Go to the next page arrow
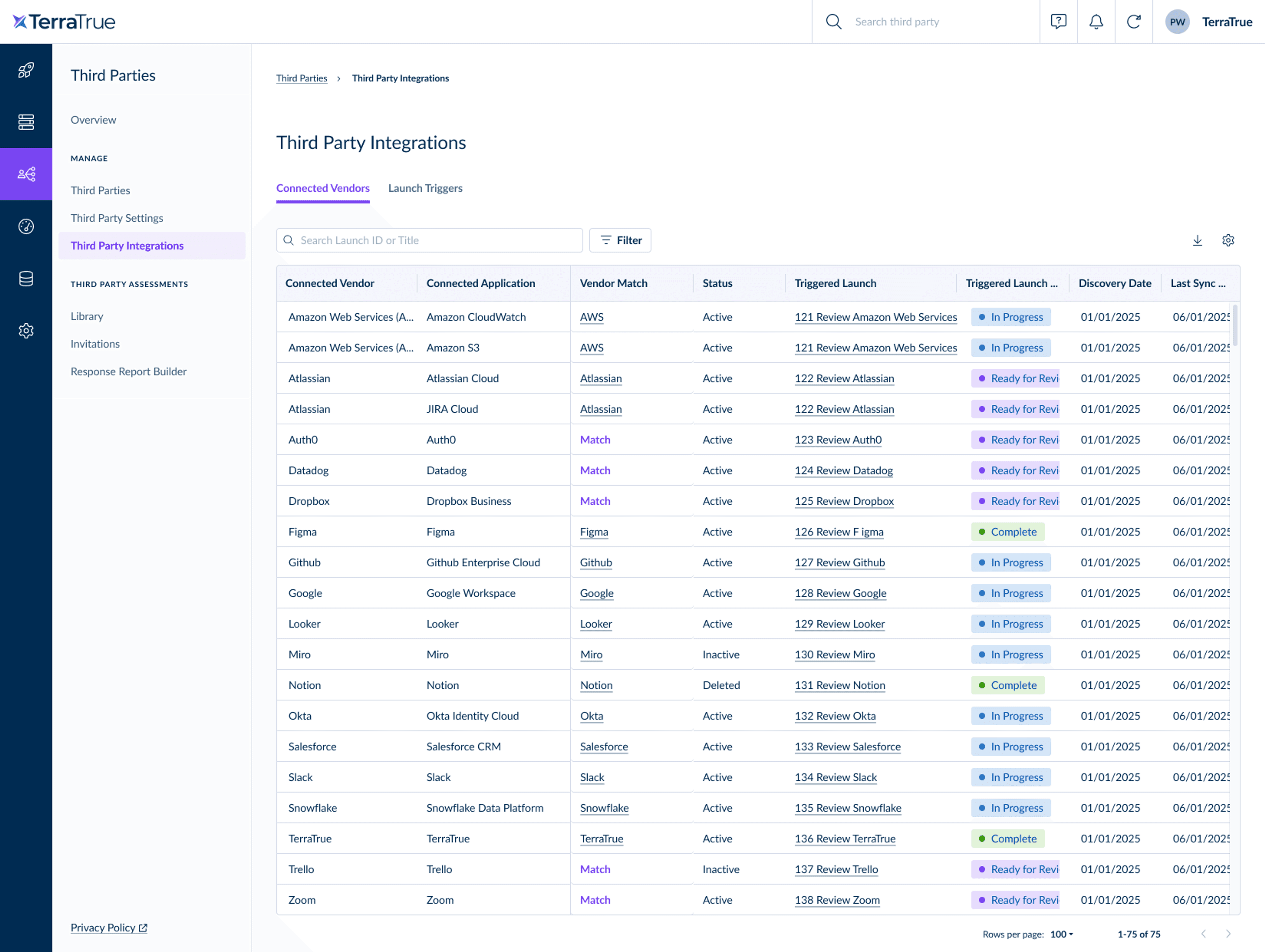1265x952 pixels. 1228,934
